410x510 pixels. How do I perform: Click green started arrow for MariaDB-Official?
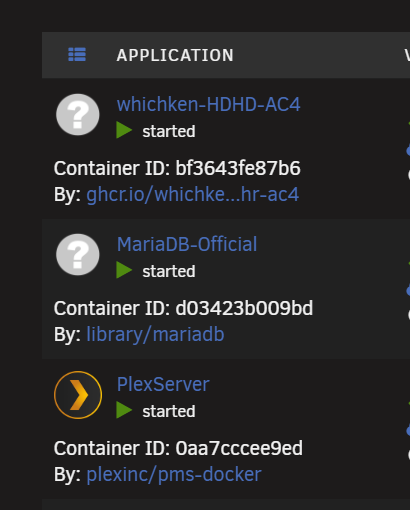124,270
